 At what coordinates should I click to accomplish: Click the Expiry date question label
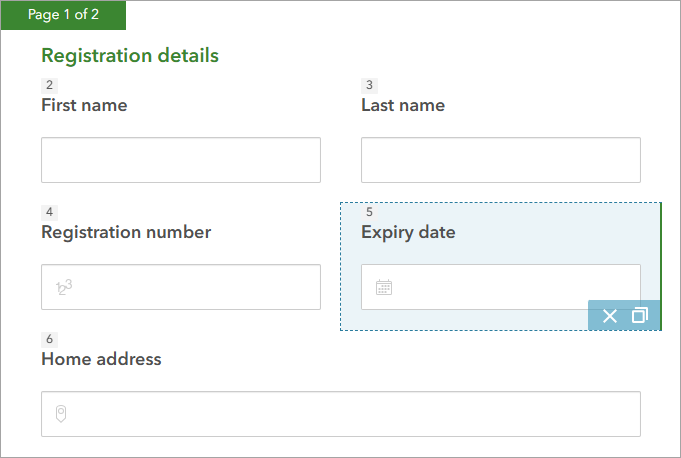pyautogui.click(x=408, y=232)
